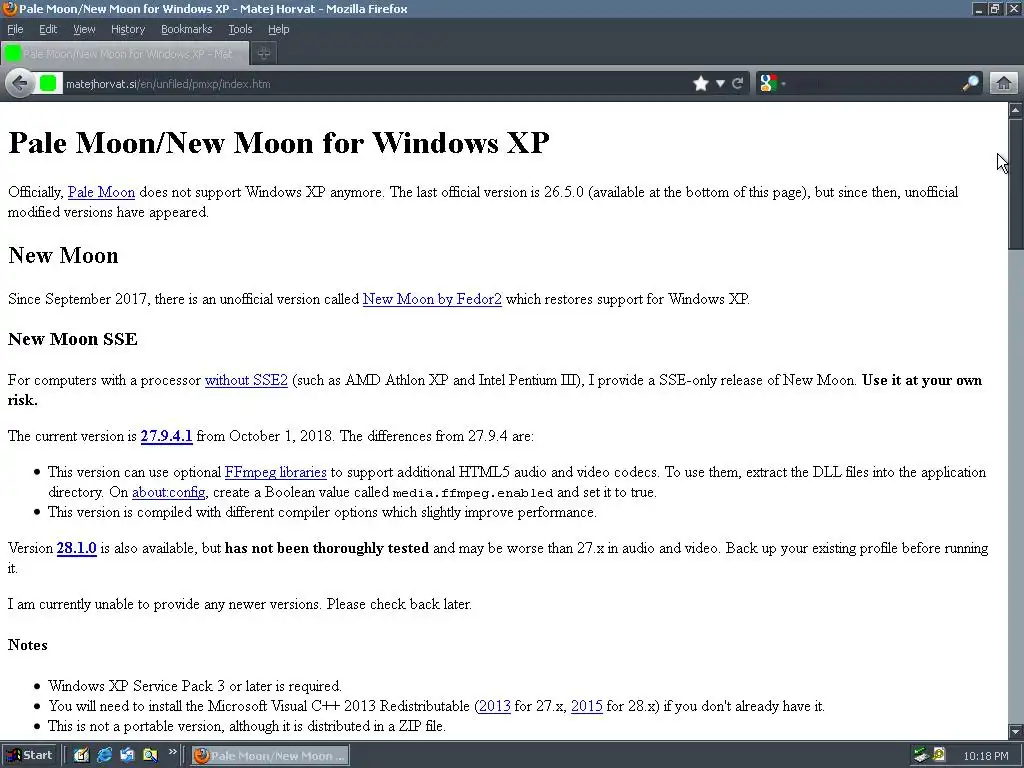This screenshot has height=768, width=1024.
Task: Select the Pale Moon/New Moon for Windows XP tab
Action: [x=125, y=54]
